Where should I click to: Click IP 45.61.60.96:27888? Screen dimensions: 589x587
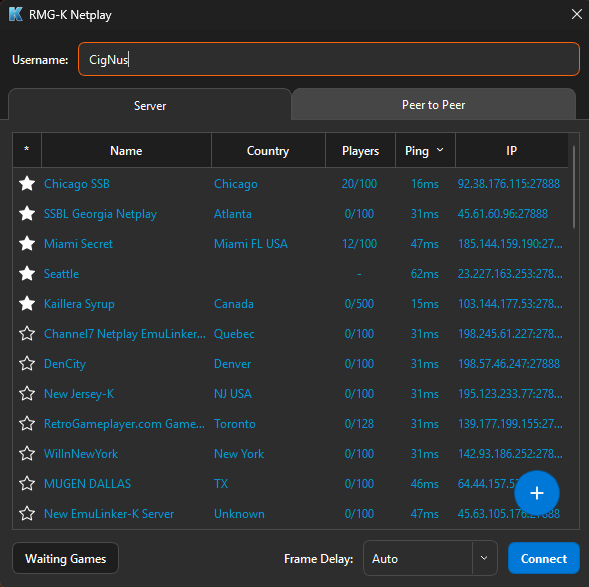coord(503,214)
